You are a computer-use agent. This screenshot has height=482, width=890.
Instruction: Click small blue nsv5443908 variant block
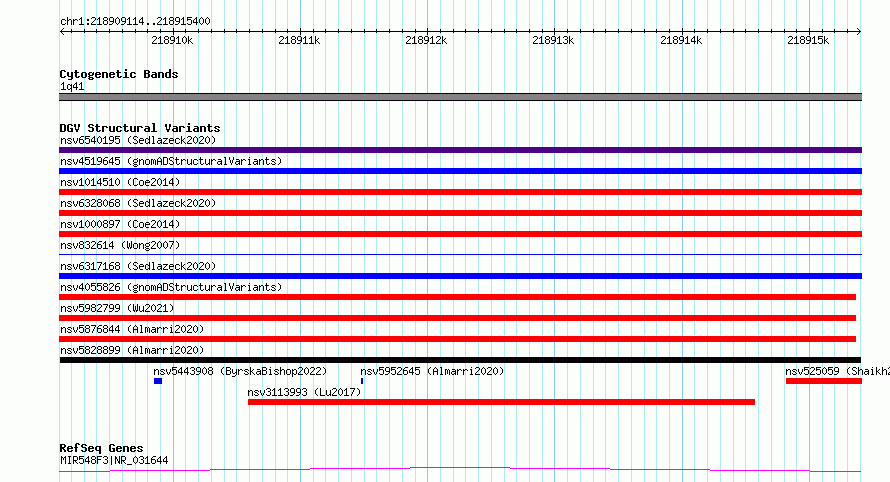(x=158, y=381)
